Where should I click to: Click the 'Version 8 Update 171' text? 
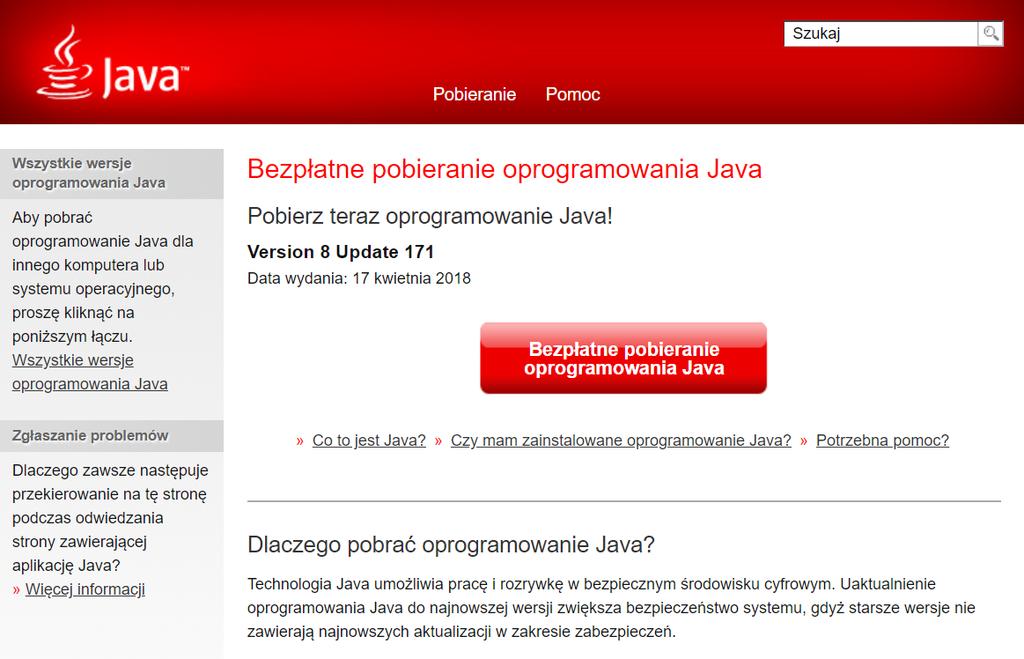coord(341,252)
